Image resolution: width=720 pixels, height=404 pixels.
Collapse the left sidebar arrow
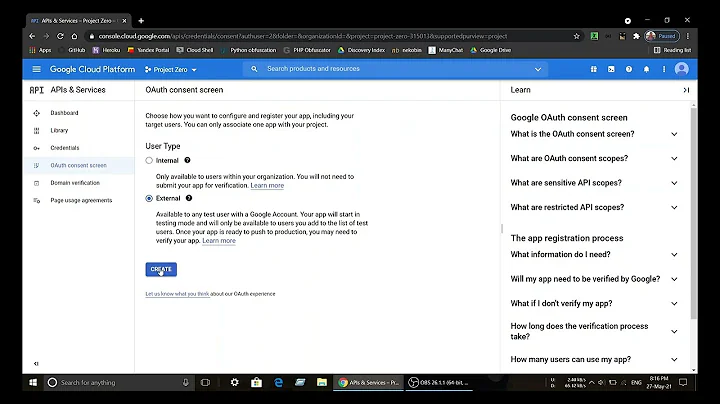36,364
